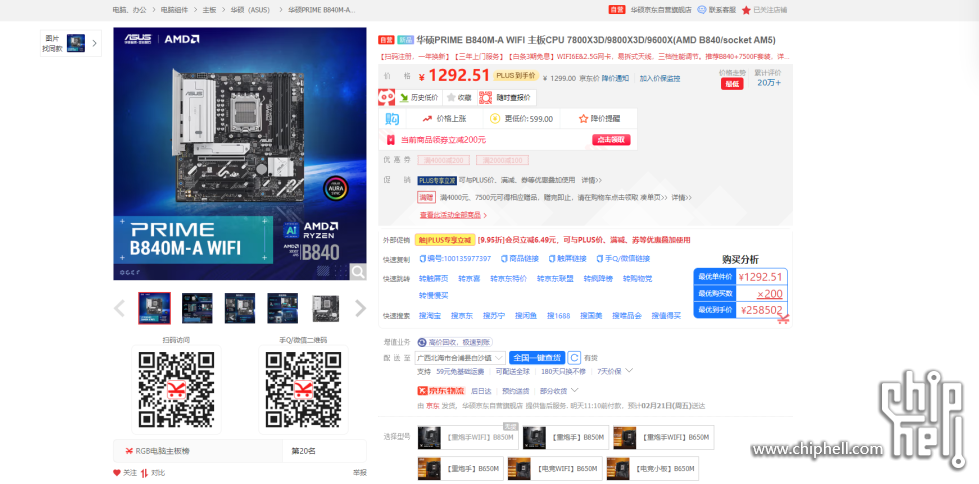979x484 pixels.
Task: Click the 对比 compare icon
Action: [x=144, y=473]
